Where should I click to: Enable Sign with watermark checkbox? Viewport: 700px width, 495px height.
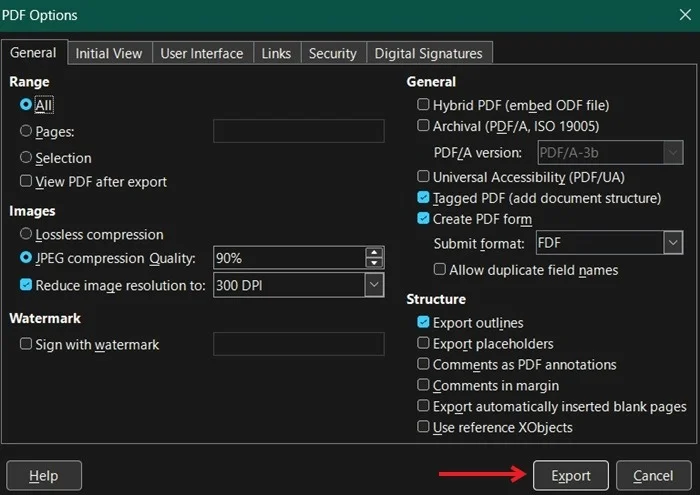(26, 344)
